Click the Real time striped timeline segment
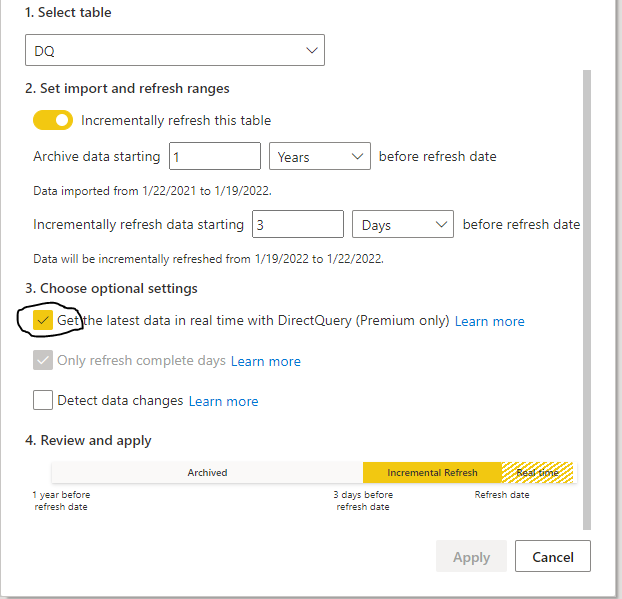 coord(538,473)
